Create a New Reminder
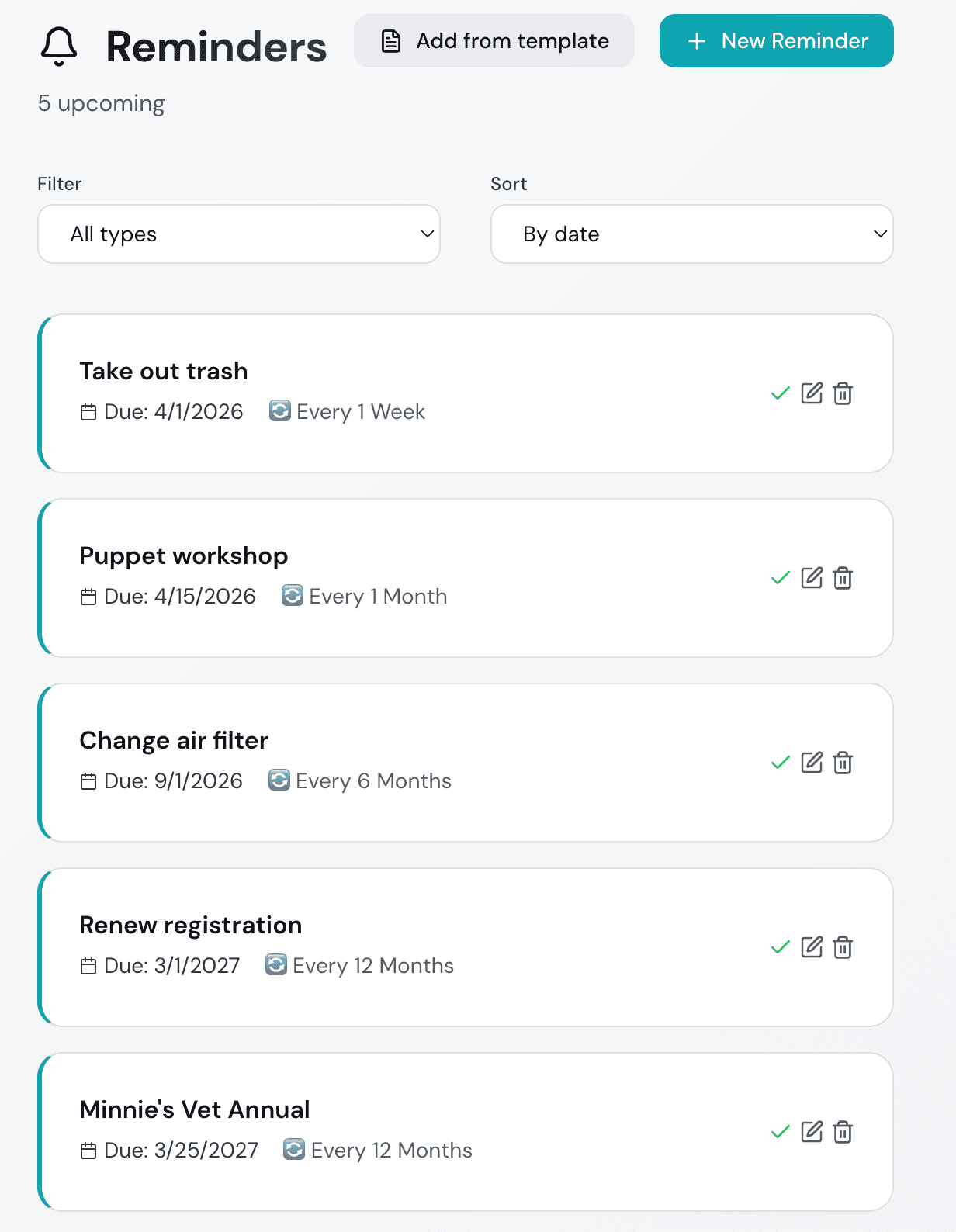This screenshot has height=1232, width=956. click(777, 40)
